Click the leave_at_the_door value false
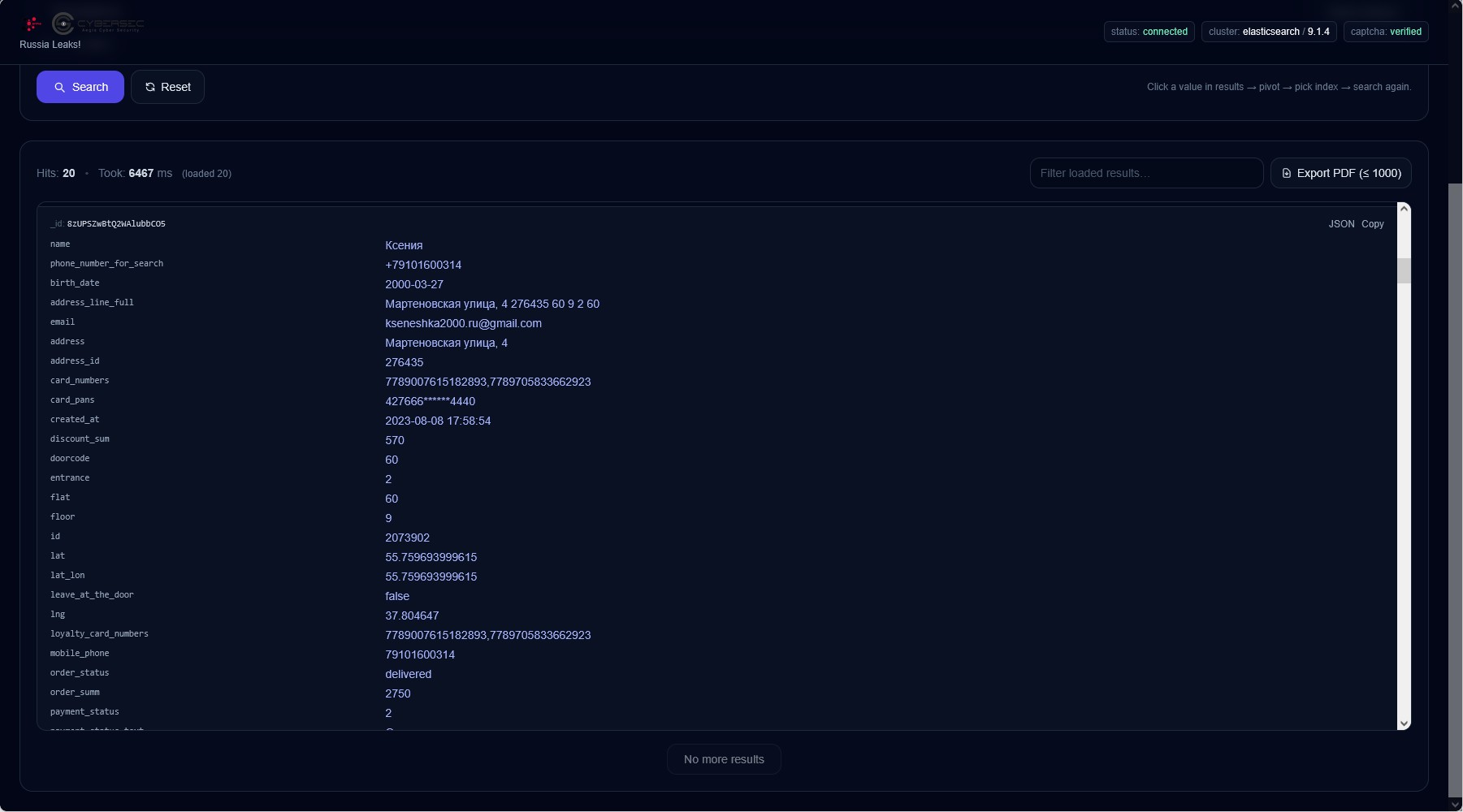Image resolution: width=1463 pixels, height=812 pixels. tap(397, 597)
